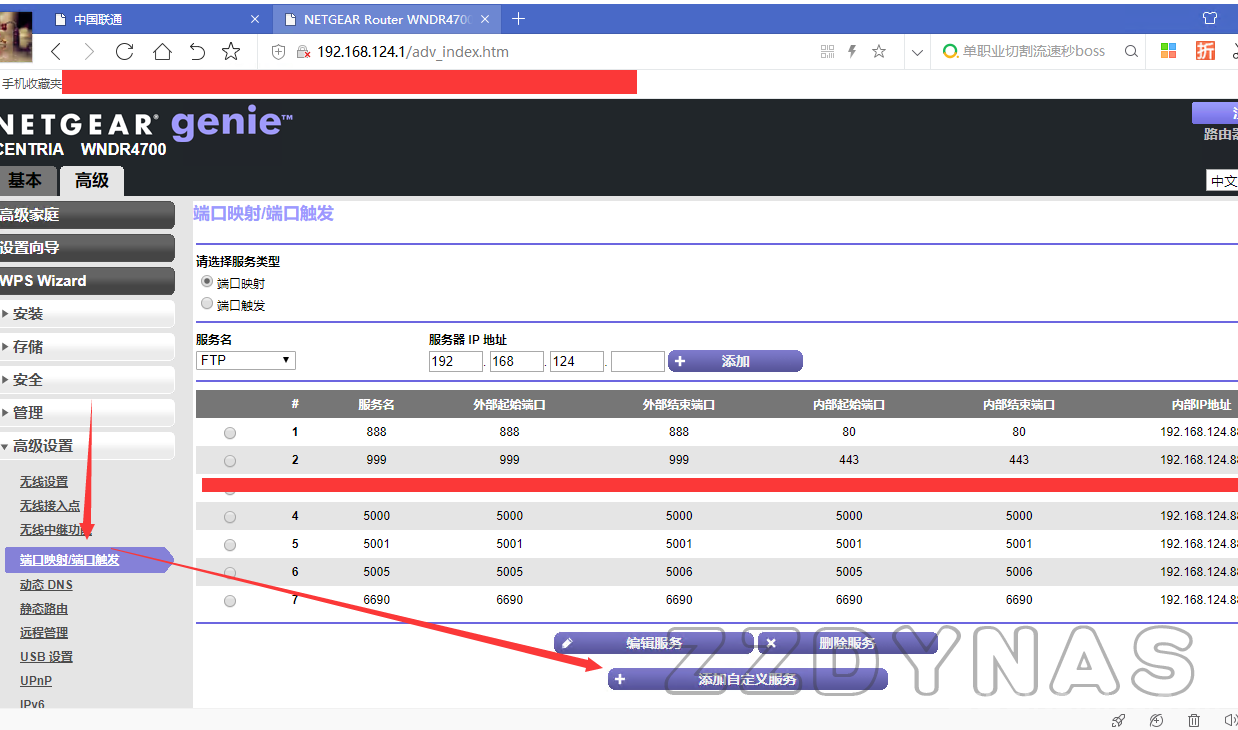Click the 添加 button
This screenshot has height=730, width=1238.
click(x=735, y=361)
